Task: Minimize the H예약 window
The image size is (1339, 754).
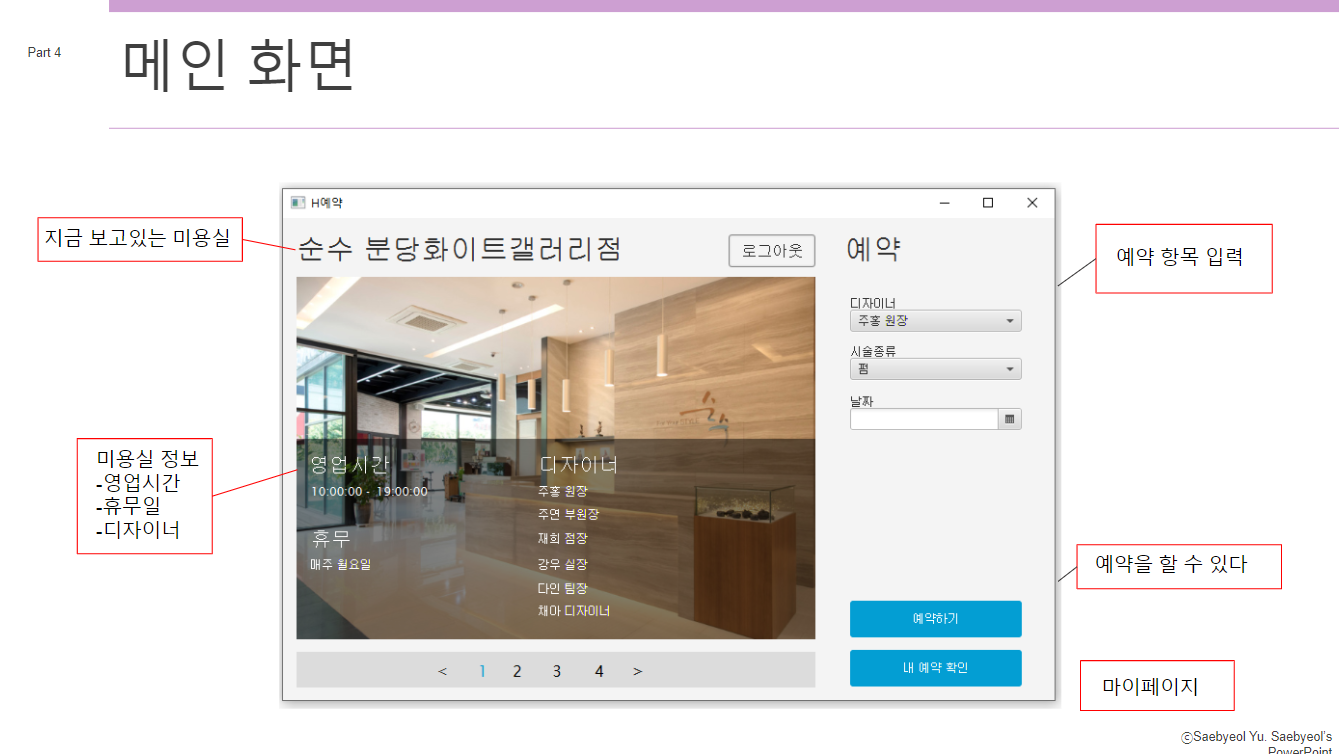Action: point(943,202)
